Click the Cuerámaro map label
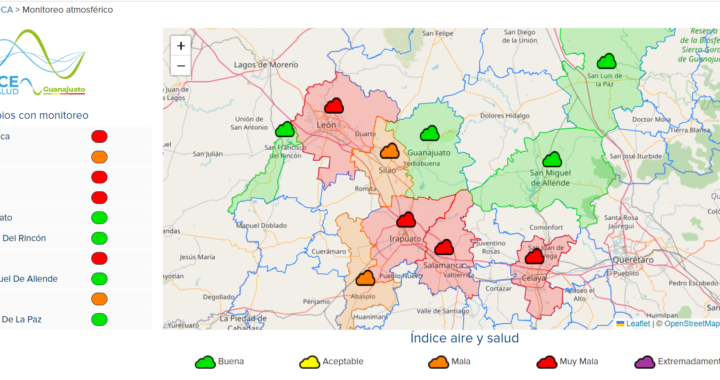The height and width of the screenshot is (380, 720). point(329,251)
